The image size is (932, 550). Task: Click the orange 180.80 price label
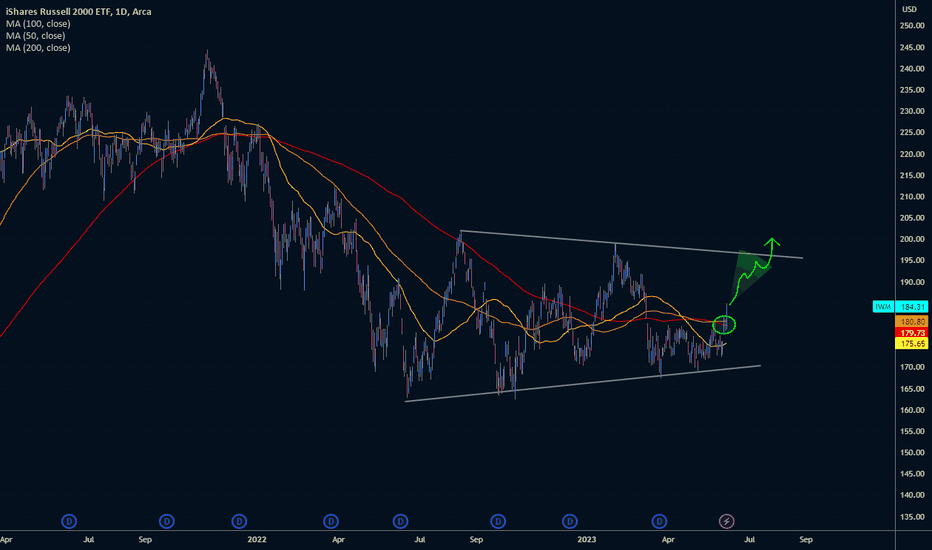pyautogui.click(x=912, y=322)
